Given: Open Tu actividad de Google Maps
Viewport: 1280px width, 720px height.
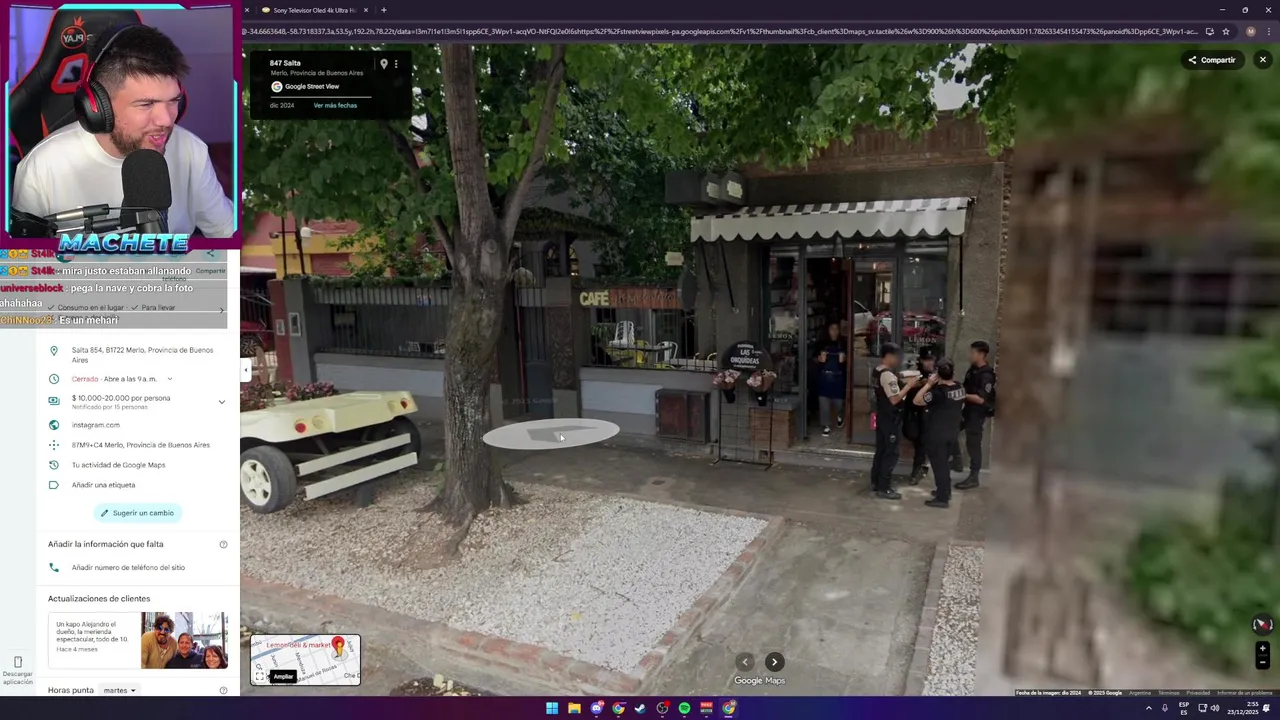Looking at the screenshot, I should (x=119, y=465).
